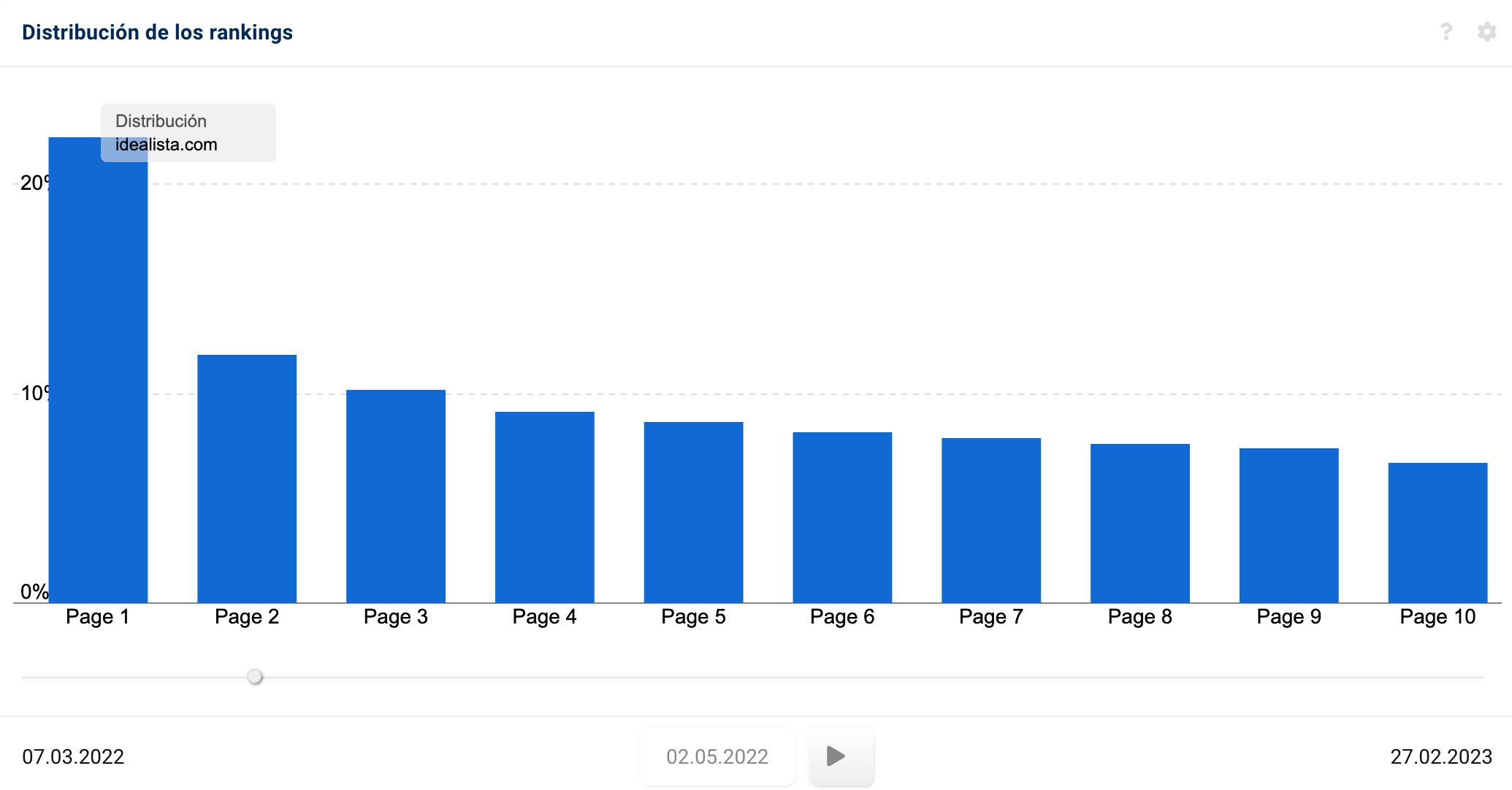Open the settings gear icon
Image resolution: width=1512 pixels, height=790 pixels.
(x=1486, y=31)
